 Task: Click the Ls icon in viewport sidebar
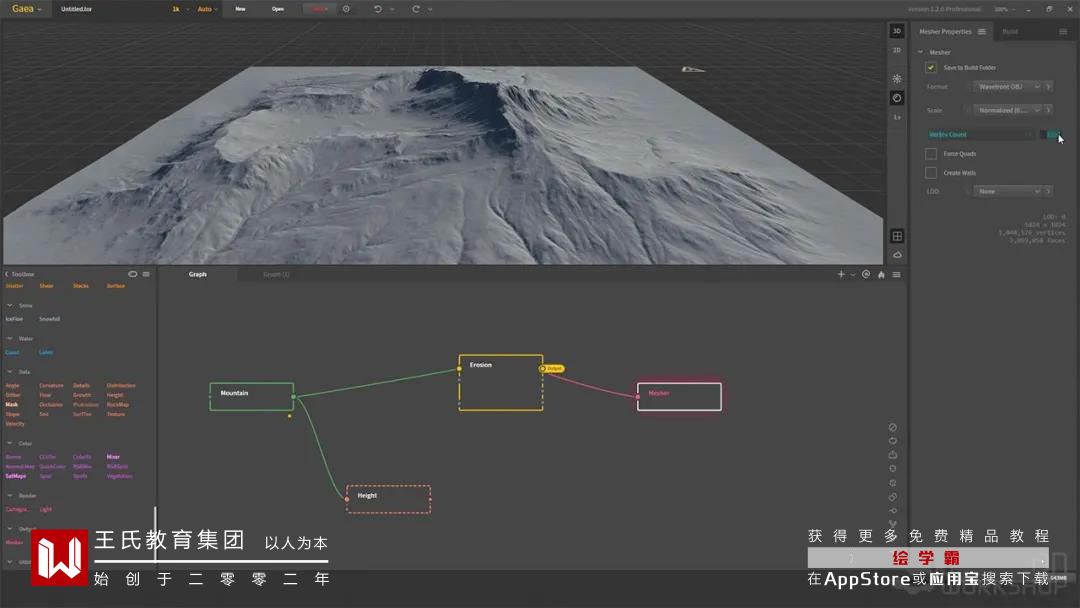pos(897,117)
